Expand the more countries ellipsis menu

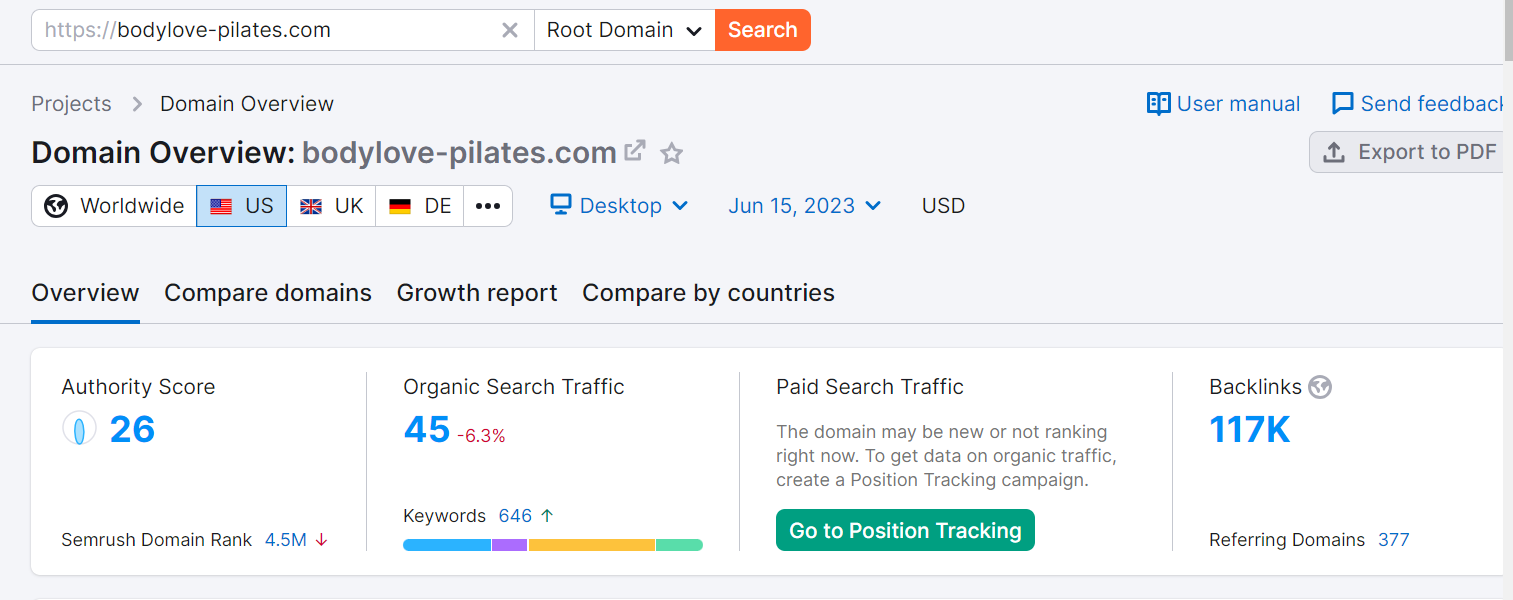point(487,205)
